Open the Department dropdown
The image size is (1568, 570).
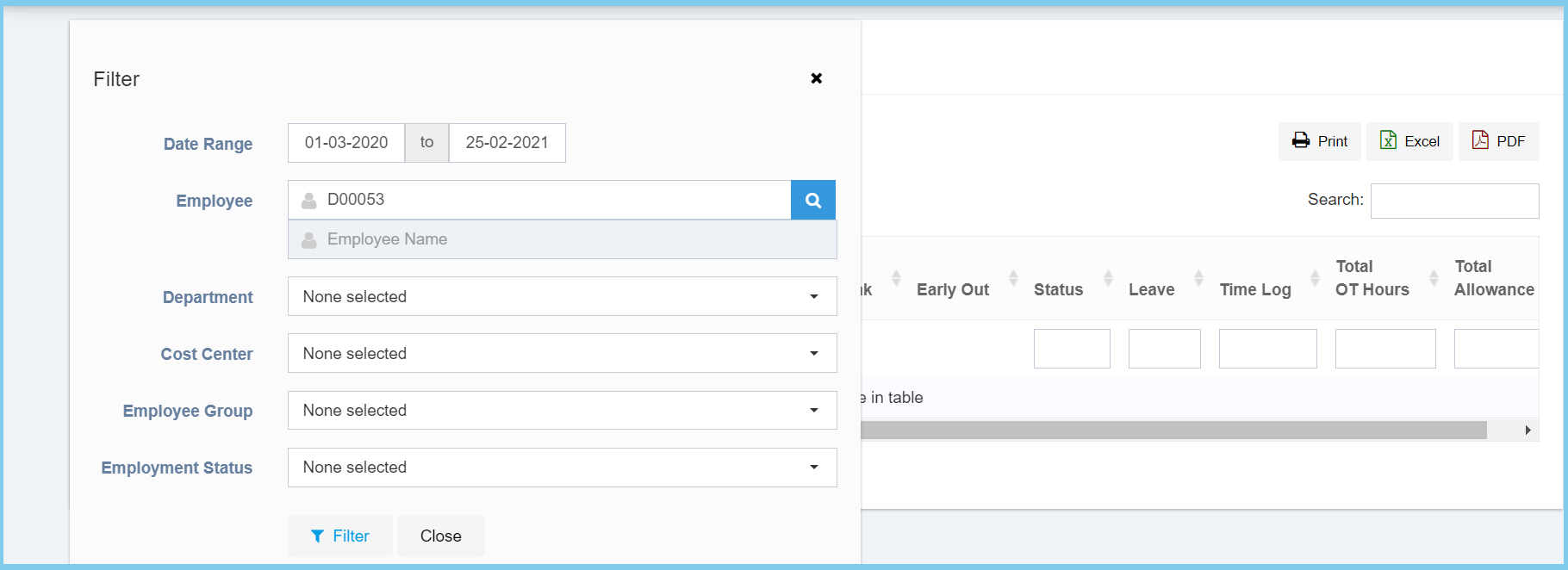[x=562, y=296]
